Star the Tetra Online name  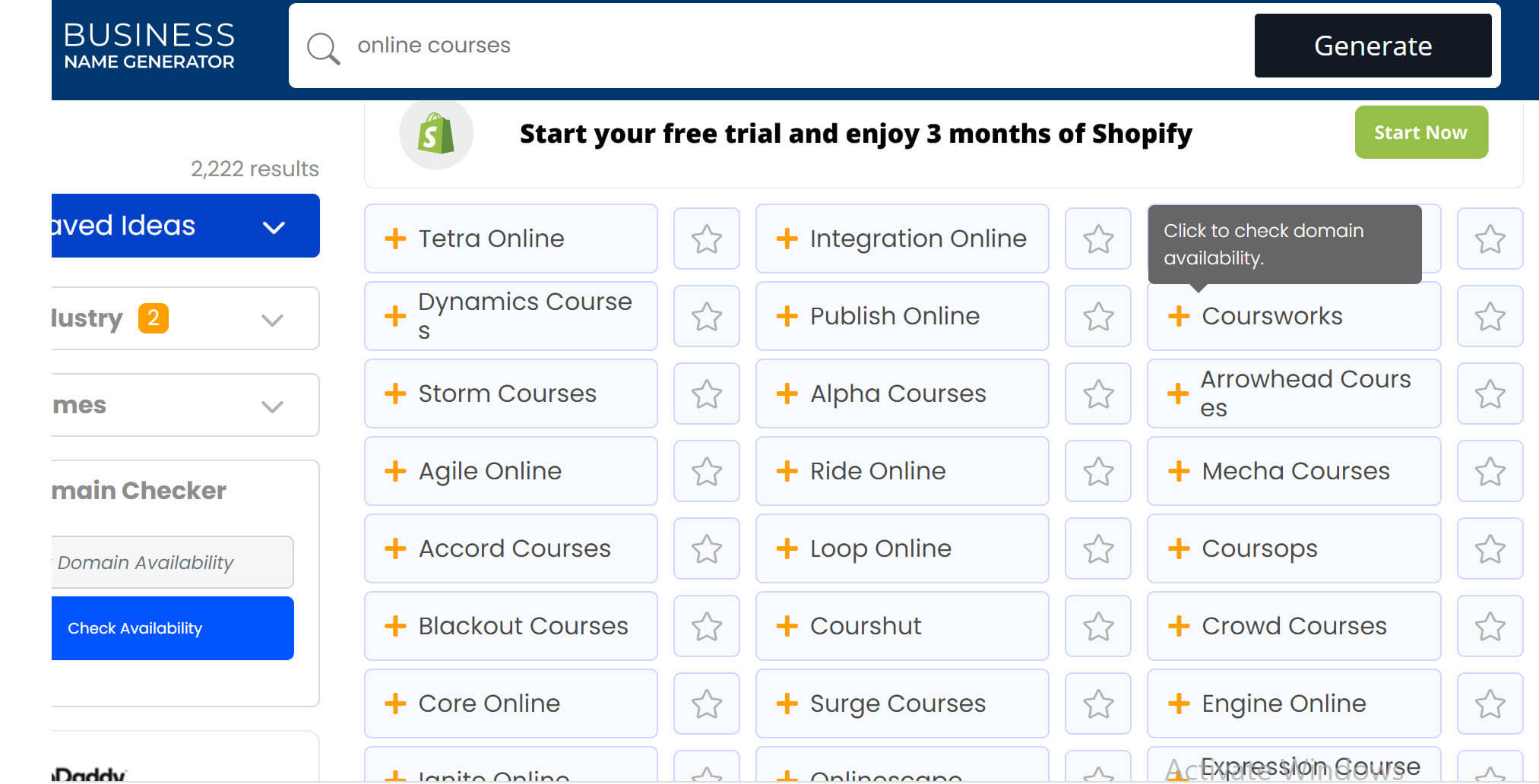(706, 239)
